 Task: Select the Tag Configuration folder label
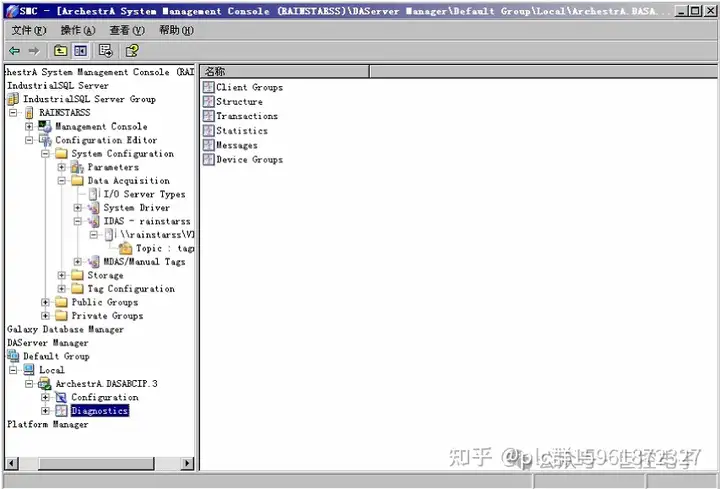click(131, 288)
